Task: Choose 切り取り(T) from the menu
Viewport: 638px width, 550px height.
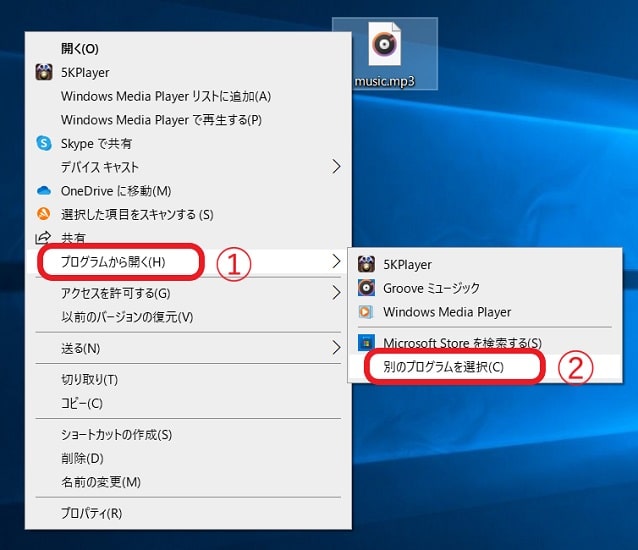Action: [x=188, y=380]
